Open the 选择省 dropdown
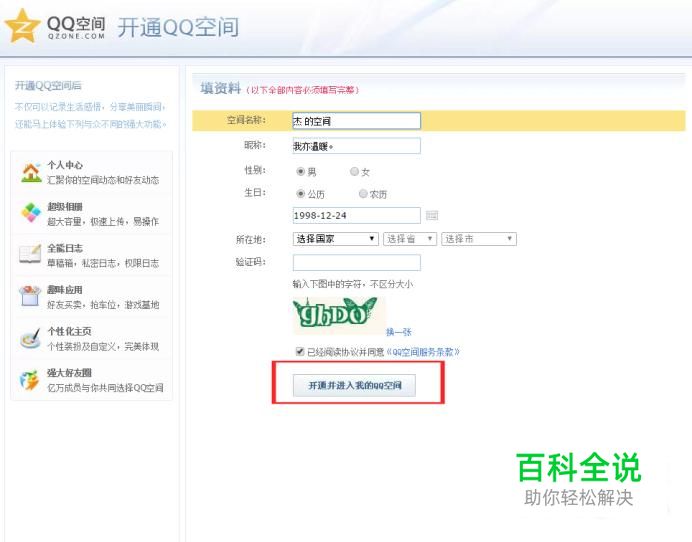 [x=410, y=239]
